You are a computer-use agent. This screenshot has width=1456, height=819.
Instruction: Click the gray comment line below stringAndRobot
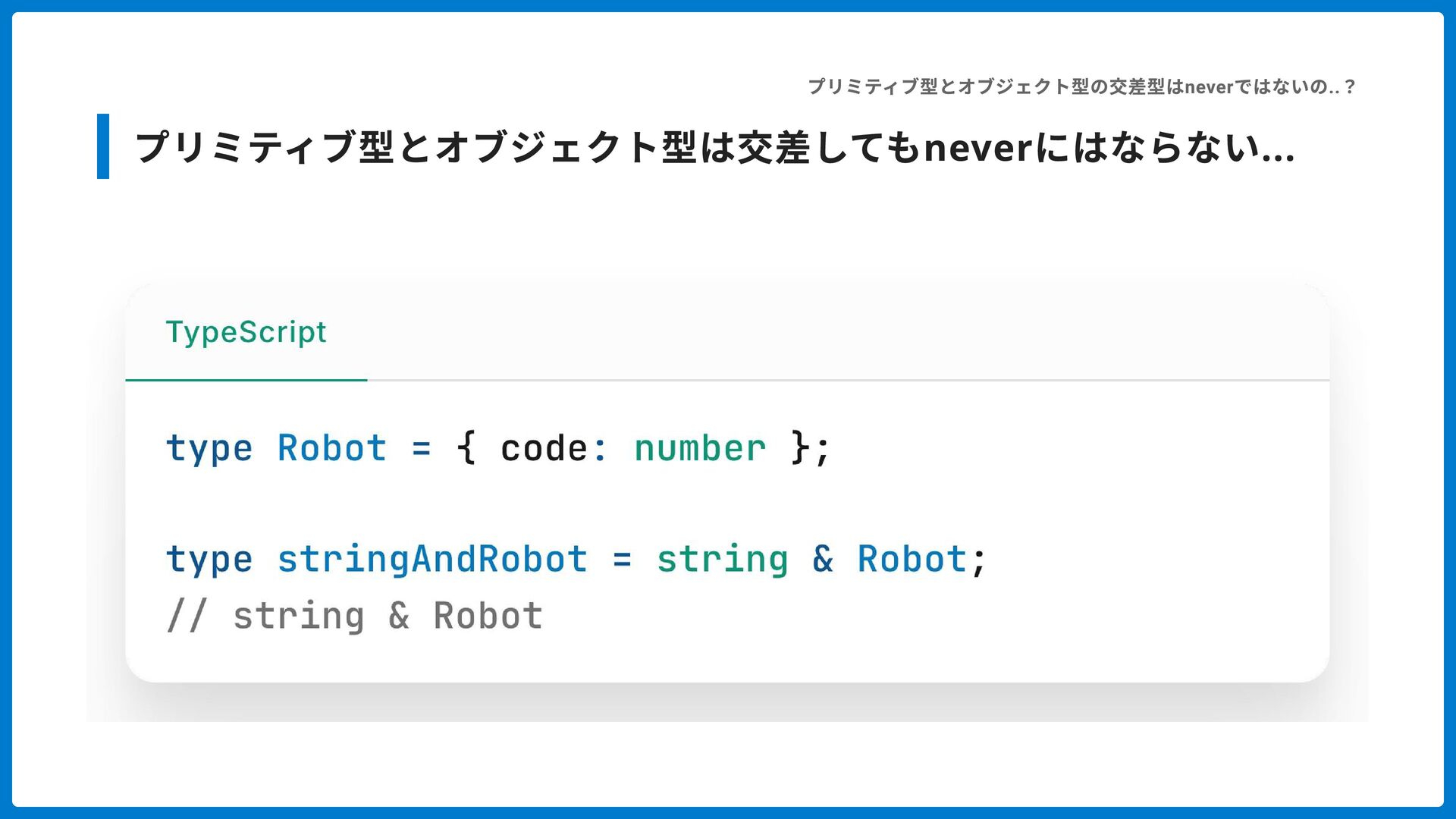tap(354, 616)
